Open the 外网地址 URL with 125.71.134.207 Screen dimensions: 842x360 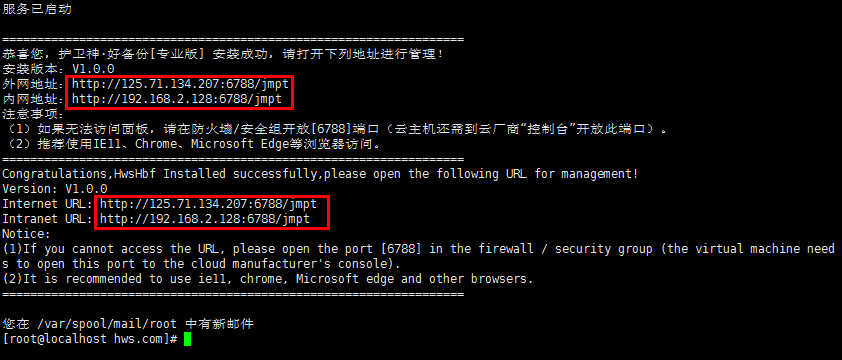pos(180,84)
